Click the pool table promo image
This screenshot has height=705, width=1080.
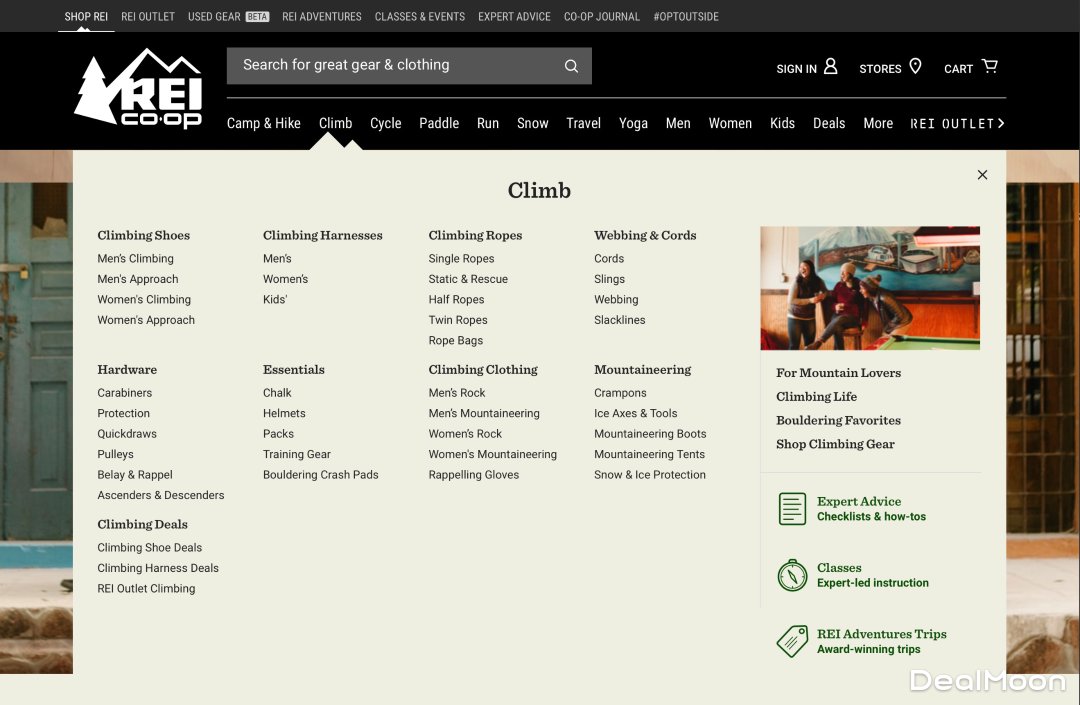[869, 288]
